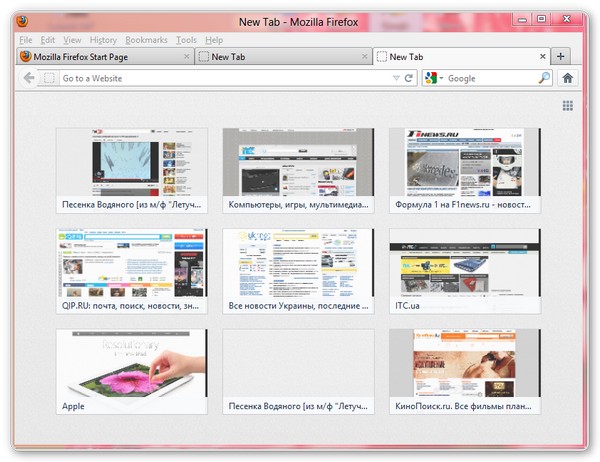This screenshot has width=600, height=462.
Task: Switch to Mozilla Firefox Start Page tab
Action: 100,57
